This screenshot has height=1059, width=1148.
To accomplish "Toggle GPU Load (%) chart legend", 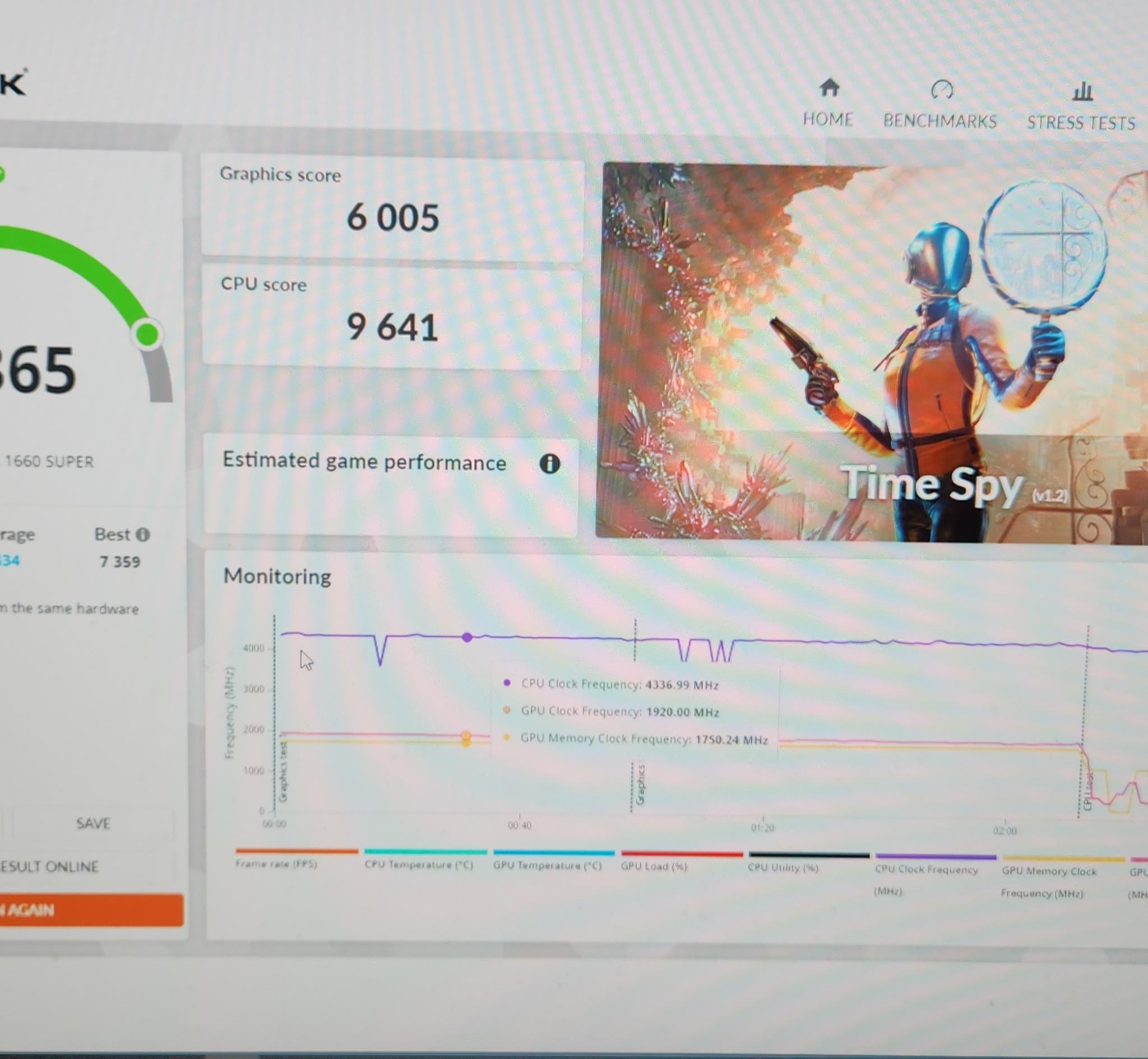I will coord(681,862).
